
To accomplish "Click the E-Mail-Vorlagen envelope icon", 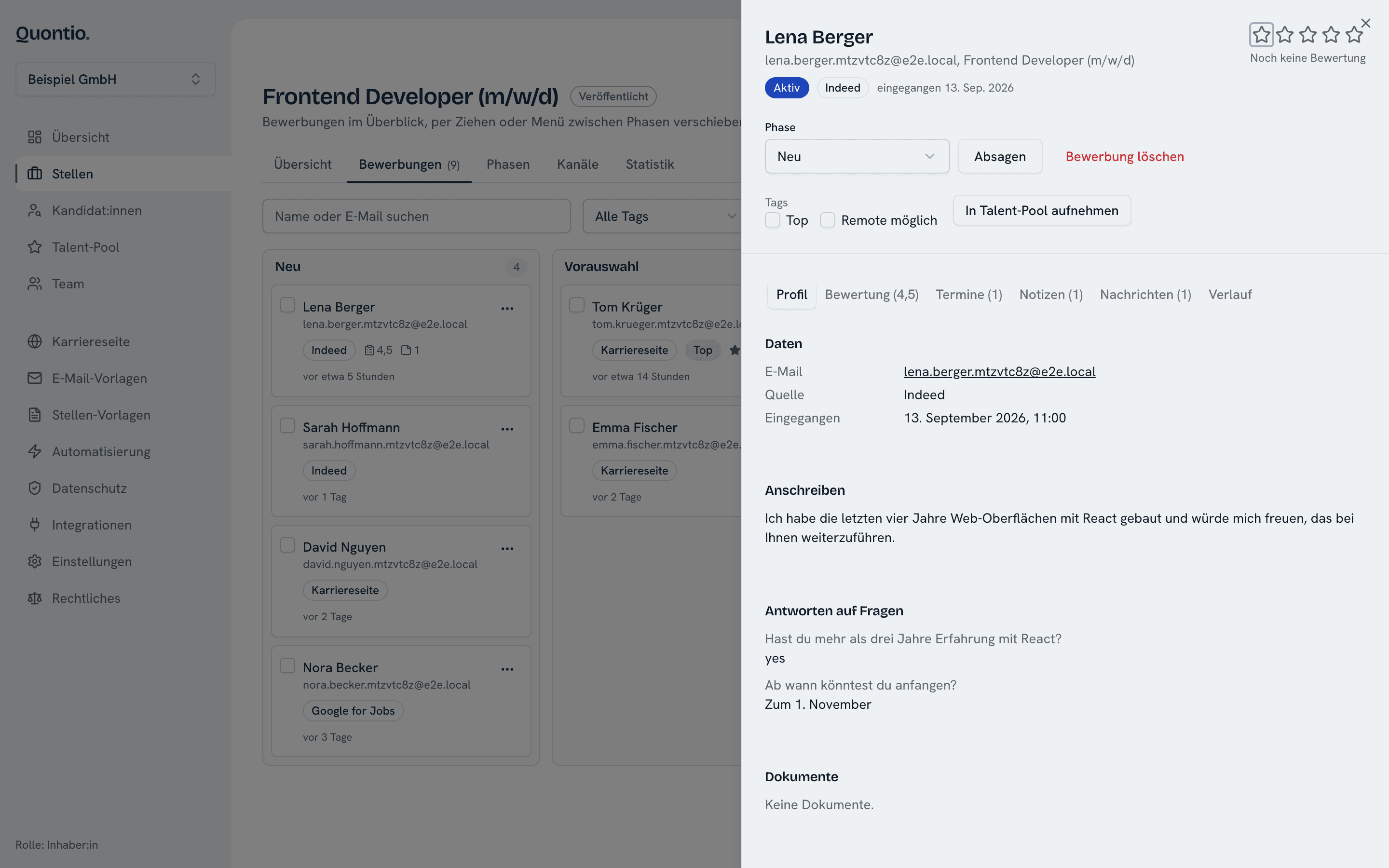I will tap(34, 379).
